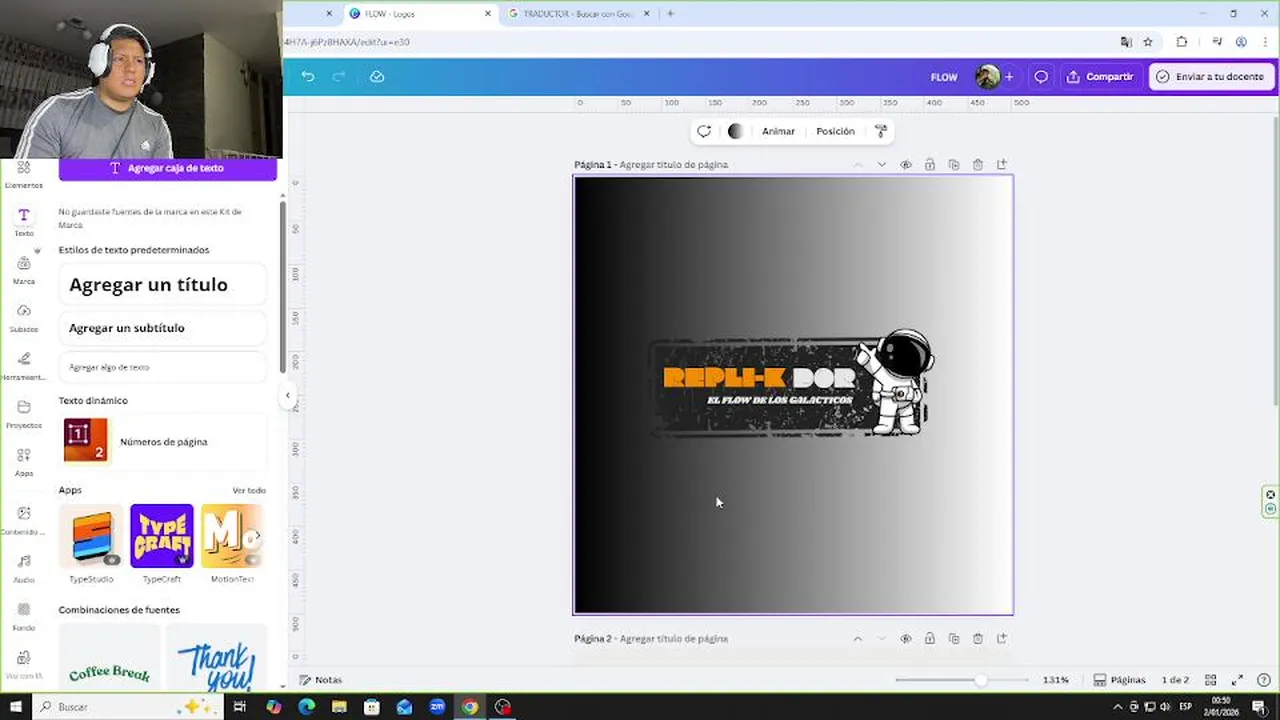Open the Audio panel
Screen dimensions: 1280x720
click(x=24, y=568)
